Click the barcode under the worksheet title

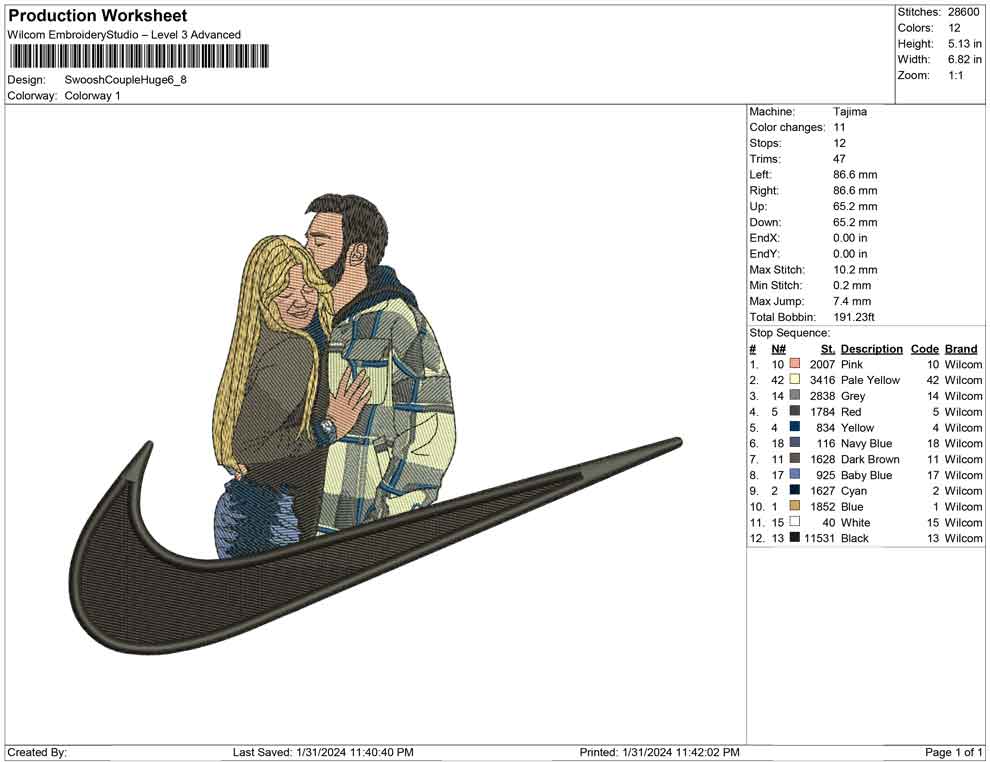140,56
